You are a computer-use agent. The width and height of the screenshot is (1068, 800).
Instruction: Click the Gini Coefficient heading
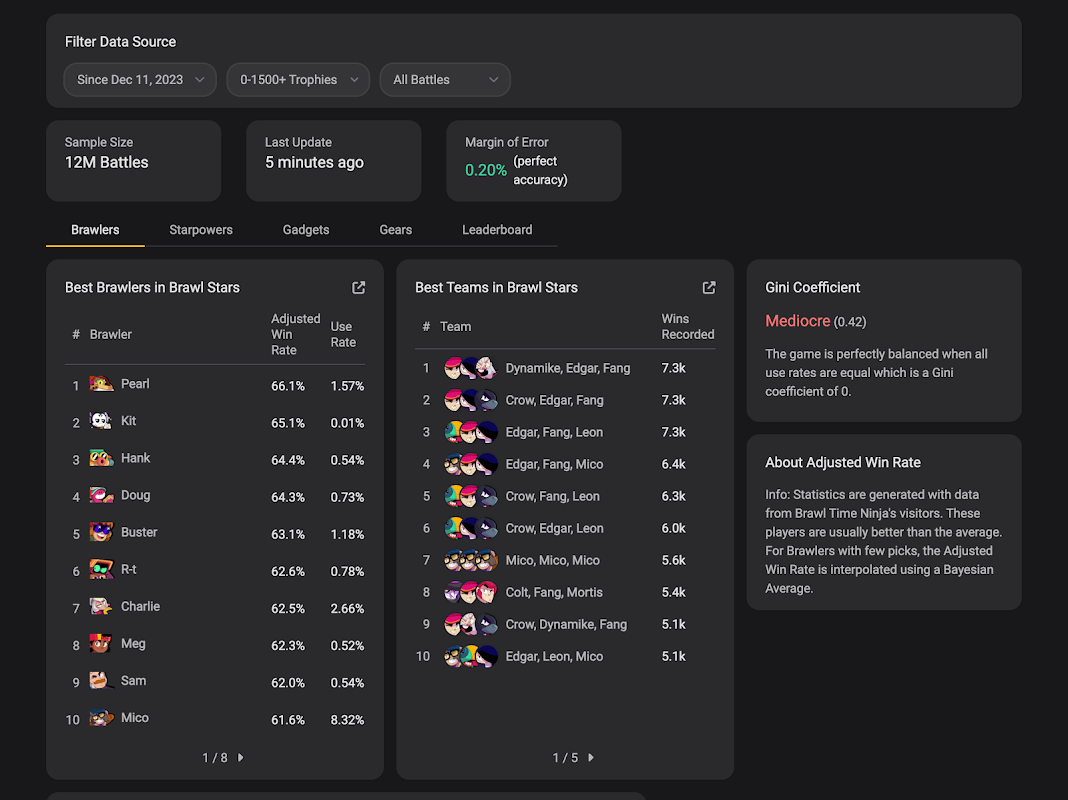(813, 287)
